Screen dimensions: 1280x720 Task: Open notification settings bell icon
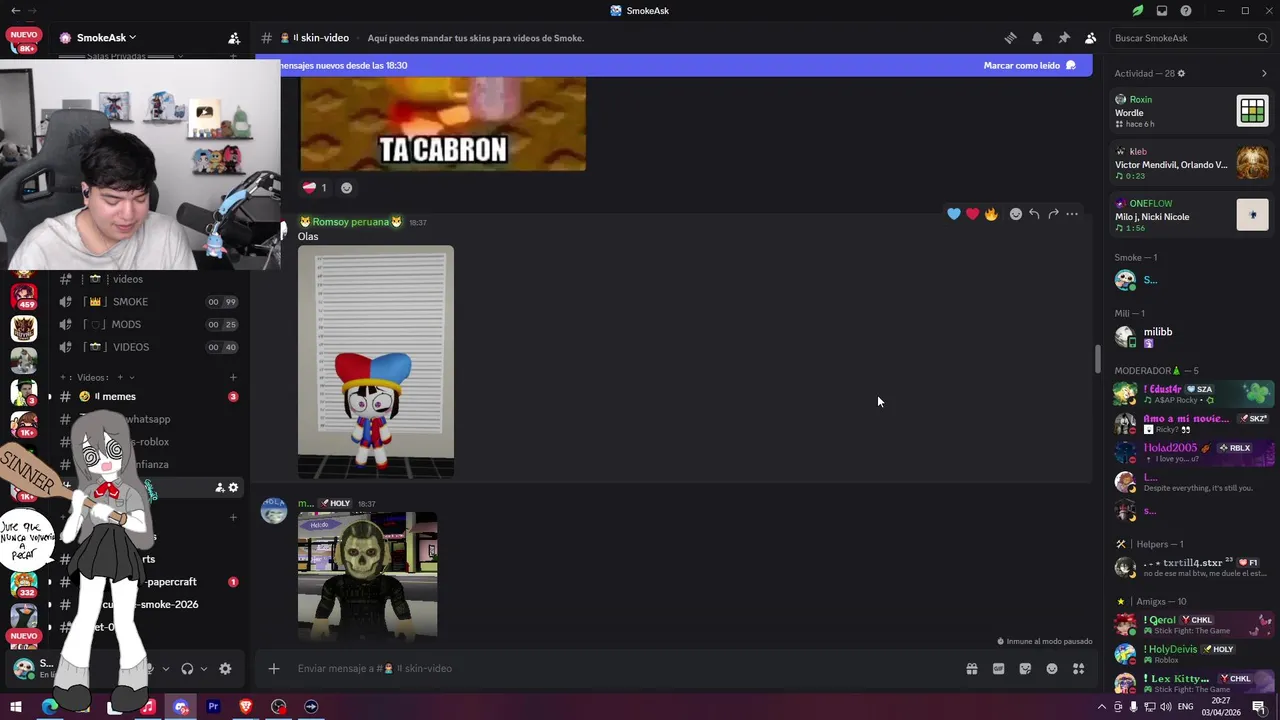pos(1037,38)
